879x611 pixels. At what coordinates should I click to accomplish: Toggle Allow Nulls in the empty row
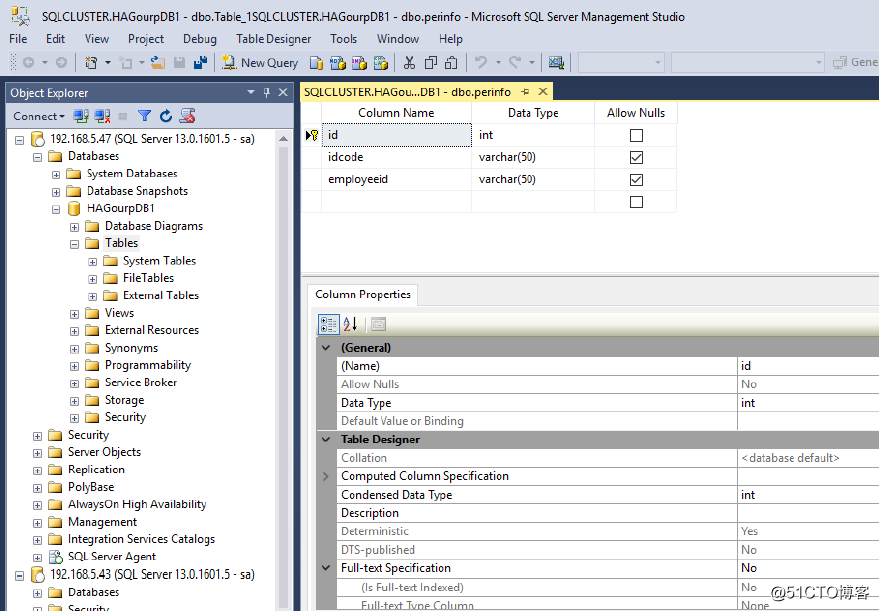click(x=636, y=202)
